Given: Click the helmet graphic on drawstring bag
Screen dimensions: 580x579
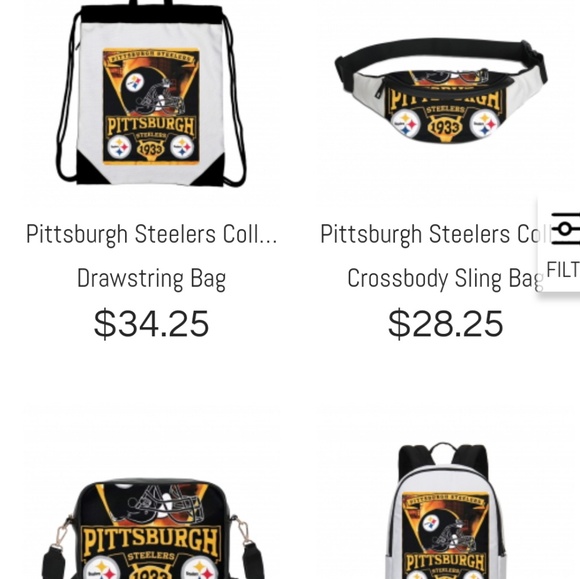Looking at the screenshot, I should click(x=152, y=91).
